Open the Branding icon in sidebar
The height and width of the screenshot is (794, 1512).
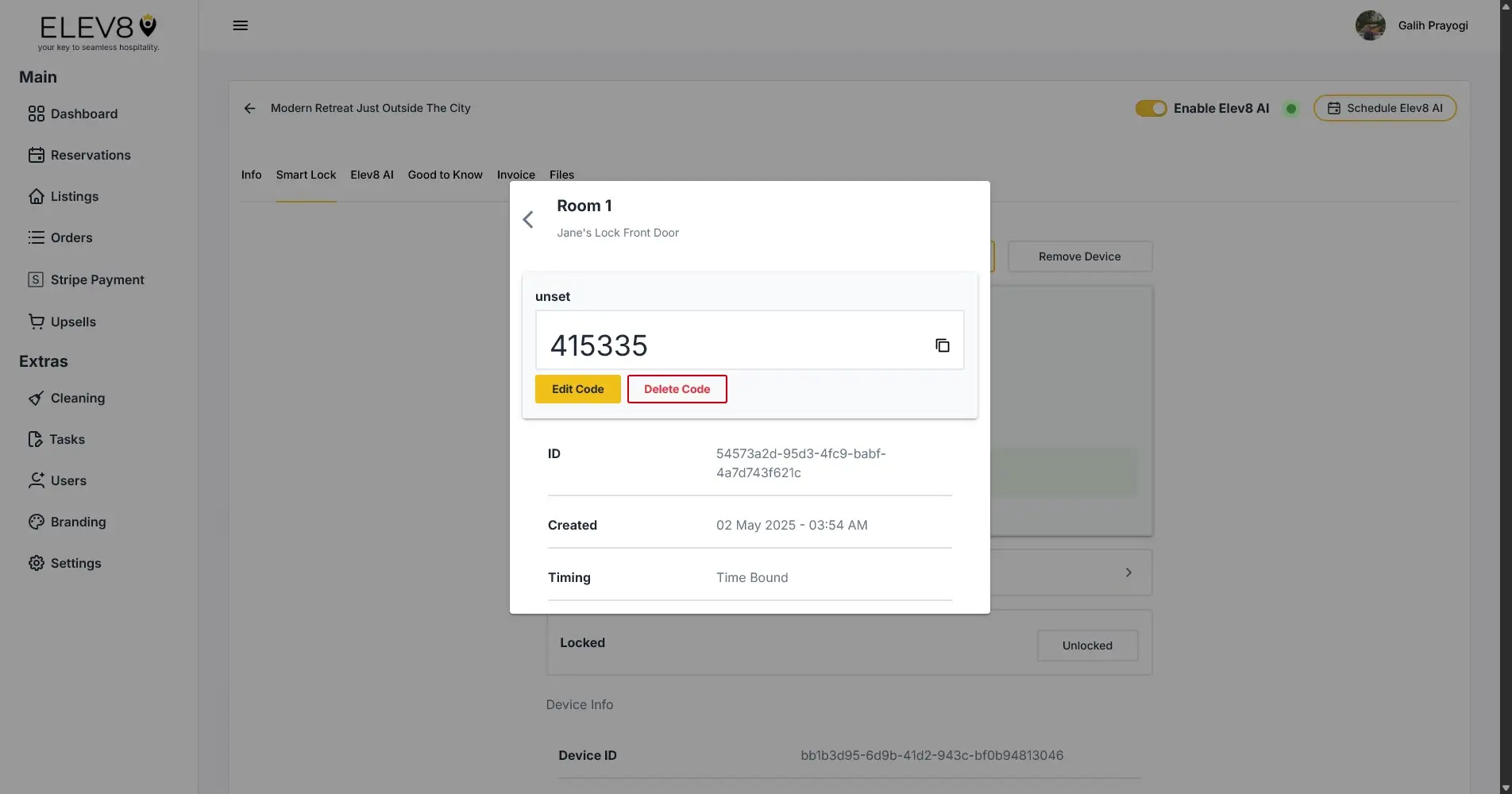click(x=36, y=522)
